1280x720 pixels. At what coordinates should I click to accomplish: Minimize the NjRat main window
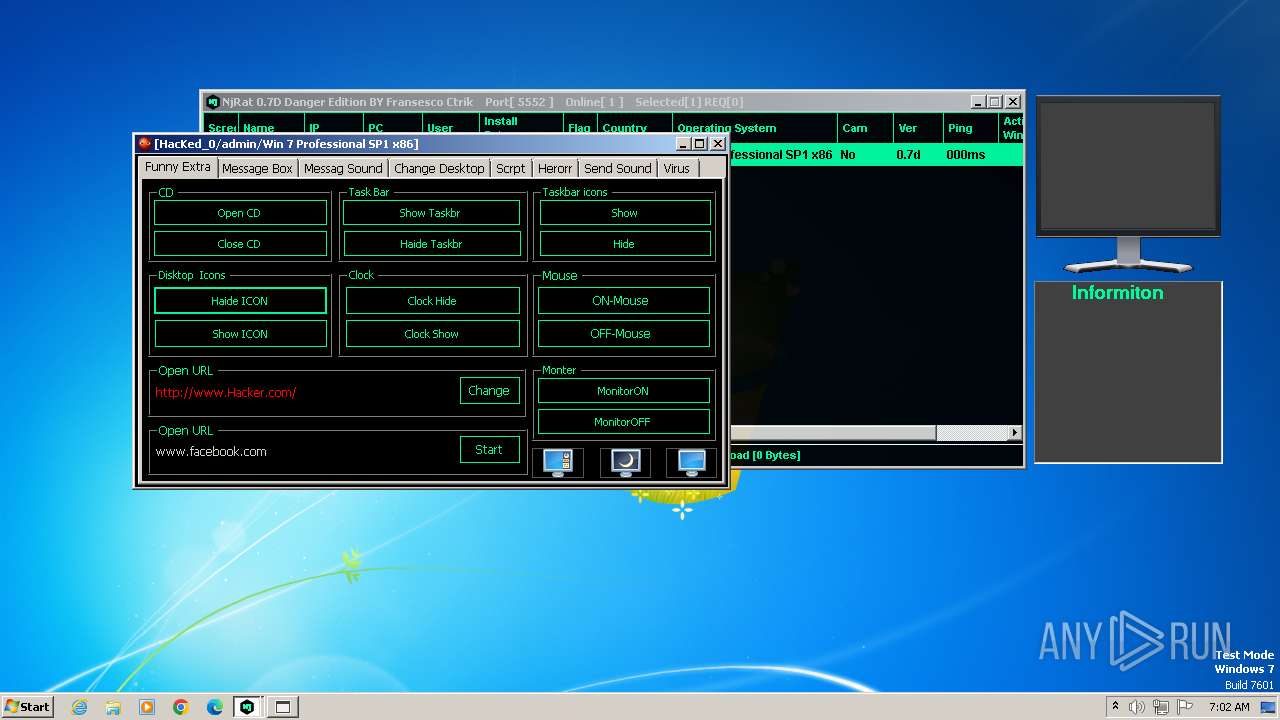pos(978,102)
